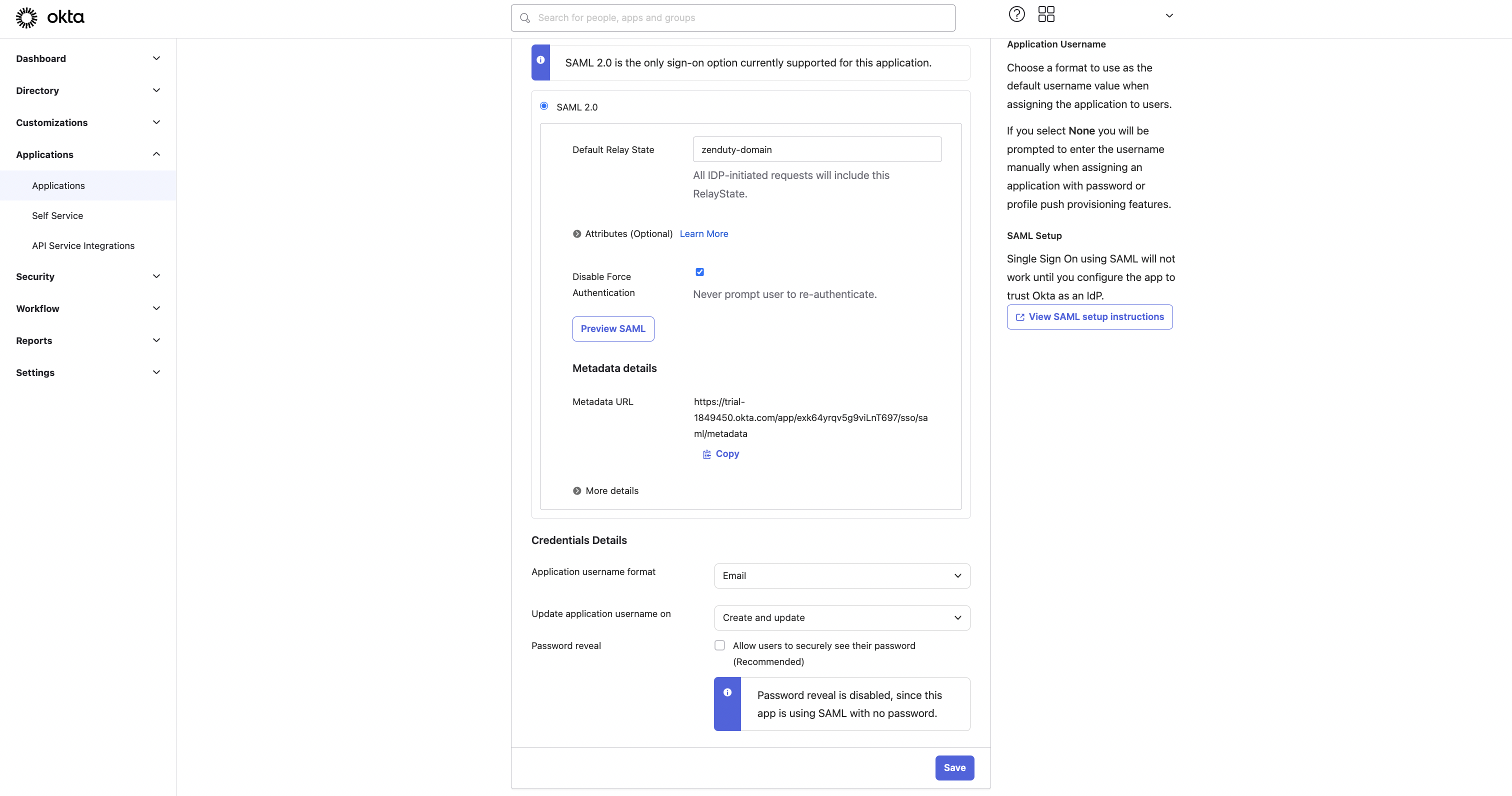The width and height of the screenshot is (1512, 796).
Task: Click the search magnifier icon
Action: pos(524,18)
